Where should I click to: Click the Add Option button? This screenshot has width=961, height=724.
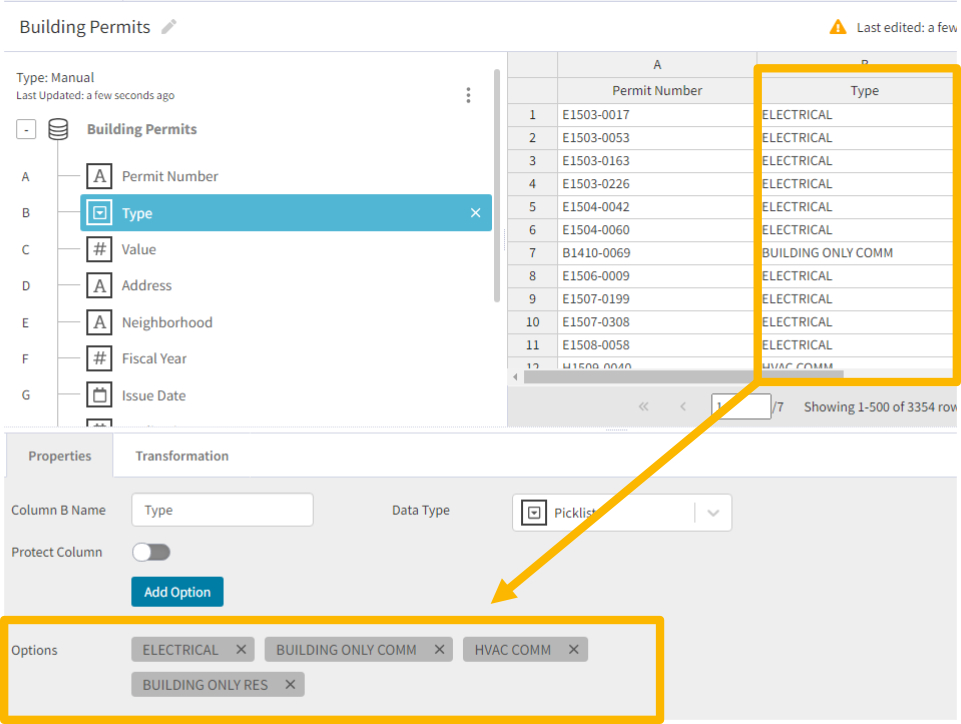point(177,591)
